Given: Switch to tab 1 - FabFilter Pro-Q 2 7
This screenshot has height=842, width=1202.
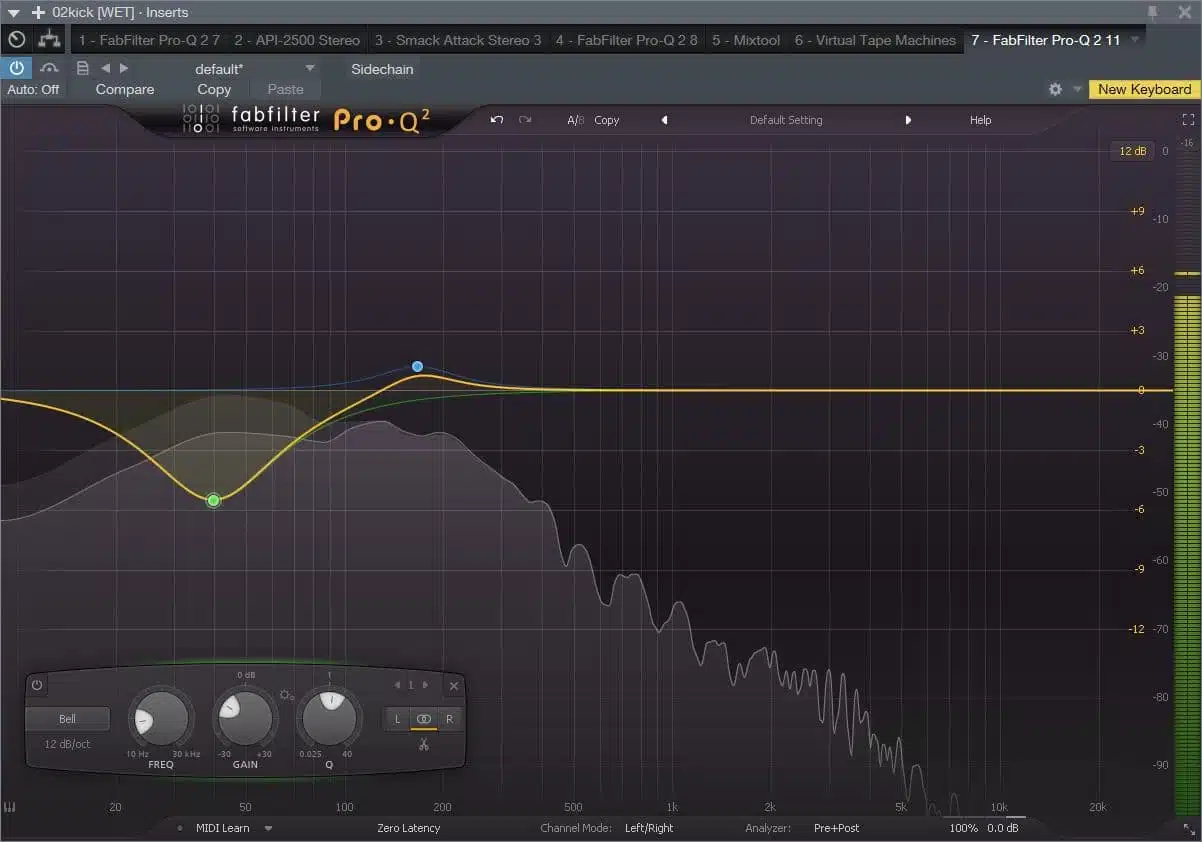Looking at the screenshot, I should tap(149, 40).
